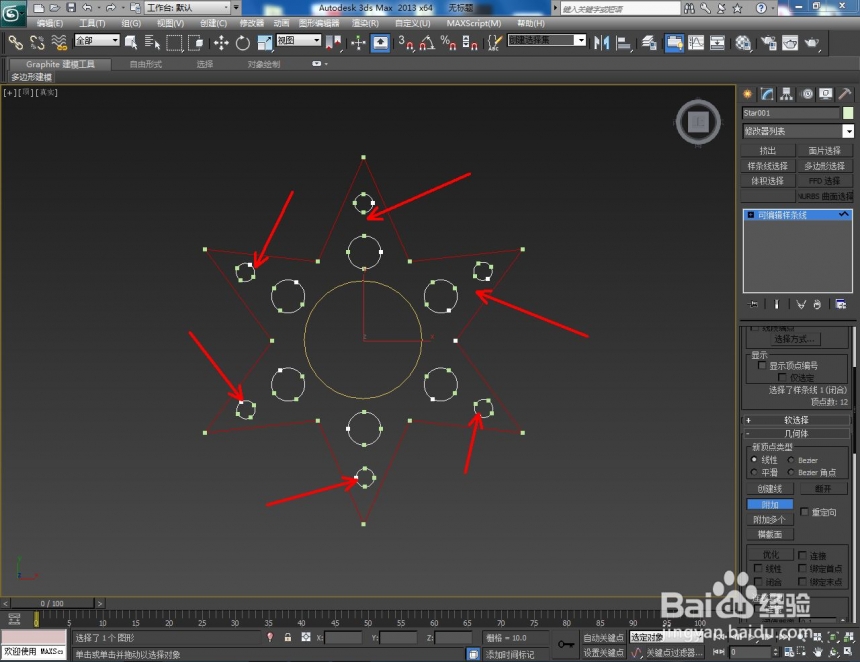Activate the Select Object tool
Image resolution: width=860 pixels, height=662 pixels.
(131, 43)
